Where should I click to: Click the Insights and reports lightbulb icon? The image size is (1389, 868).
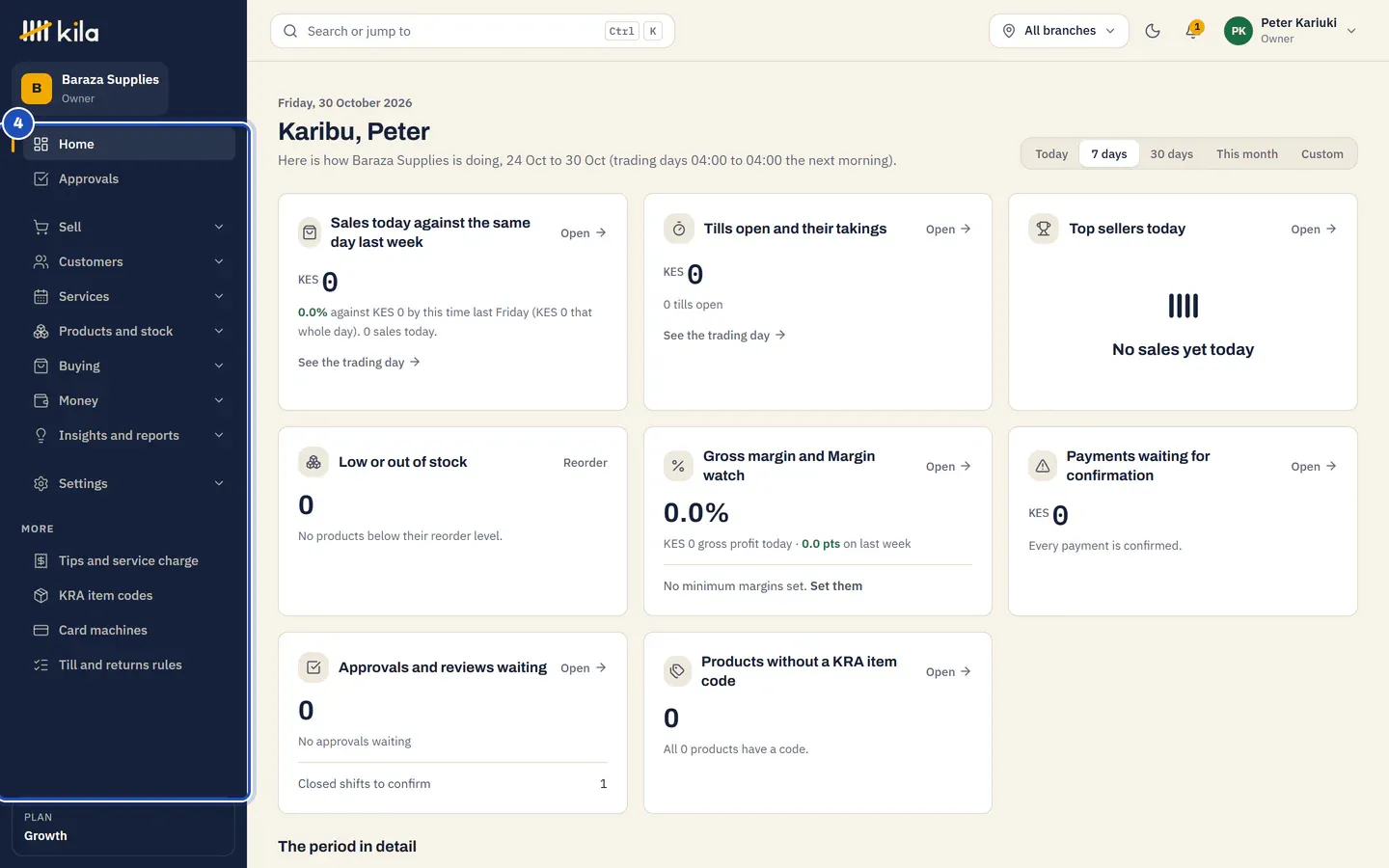coord(41,435)
